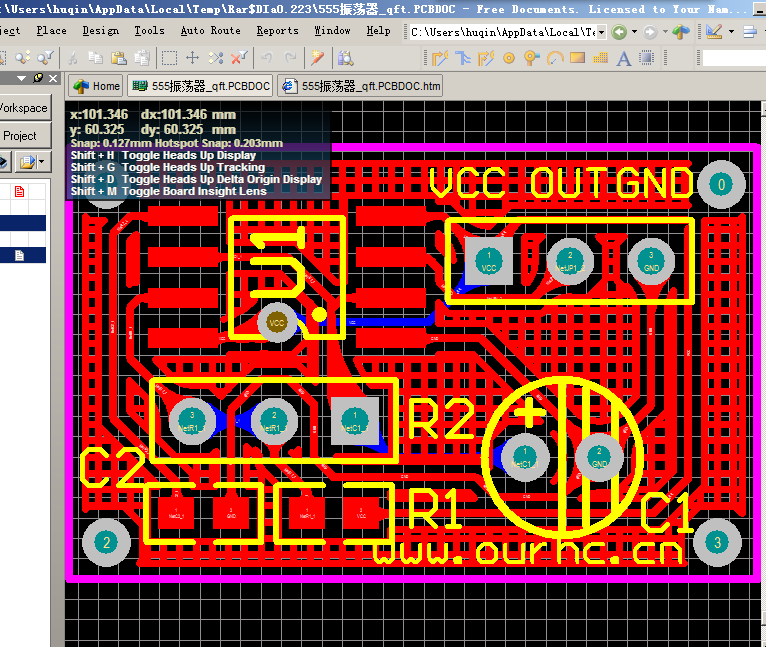
Task: Click the Cross Probe wand icon
Action: pyautogui.click(x=318, y=59)
